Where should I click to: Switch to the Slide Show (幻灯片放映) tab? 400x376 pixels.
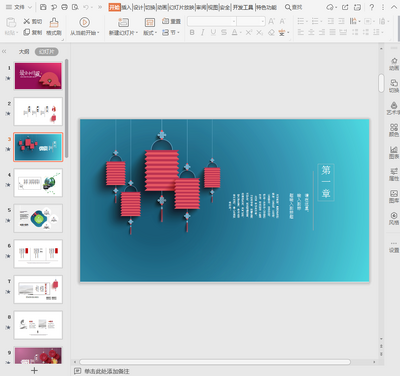(x=182, y=7)
